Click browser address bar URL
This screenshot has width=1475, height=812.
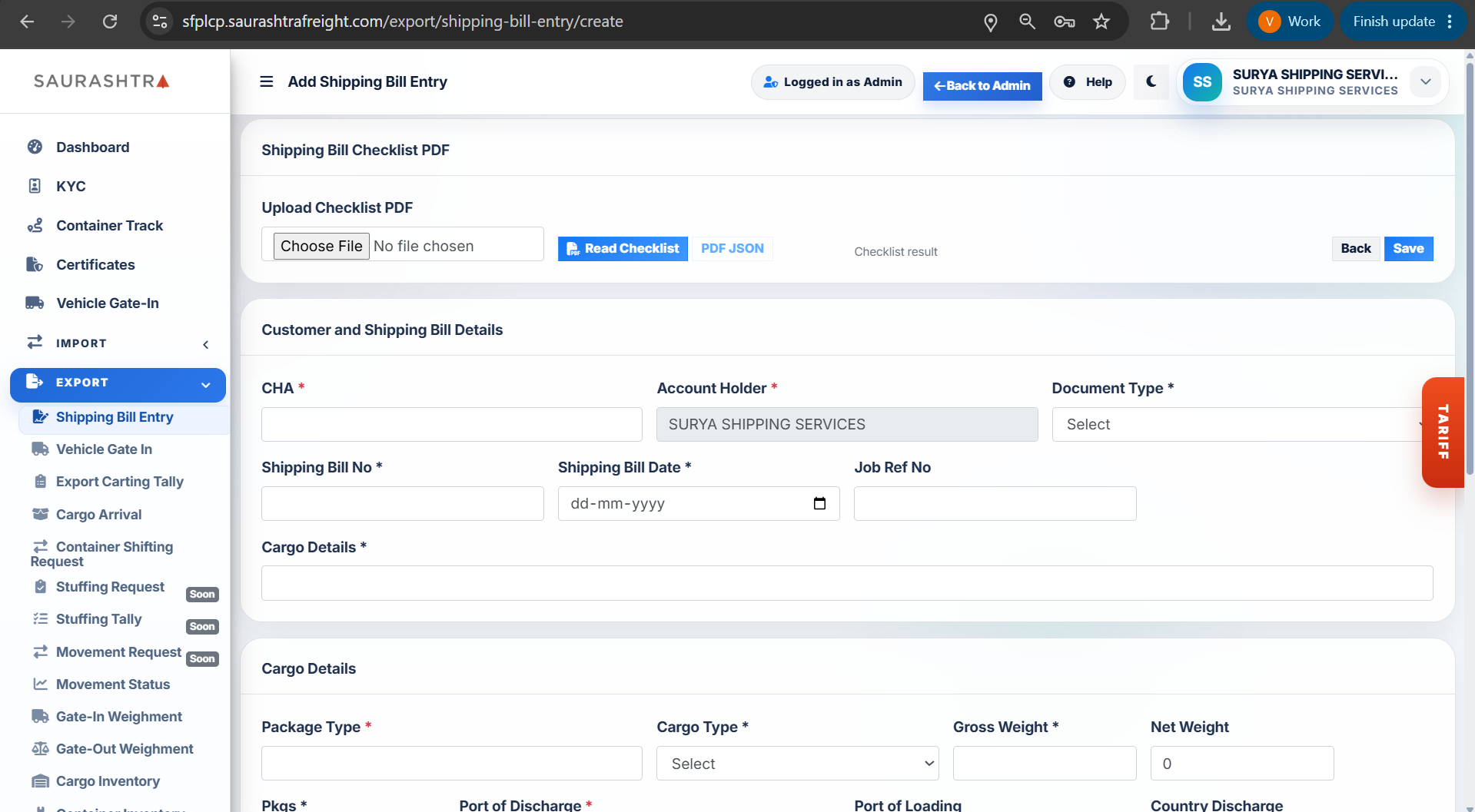tap(403, 22)
